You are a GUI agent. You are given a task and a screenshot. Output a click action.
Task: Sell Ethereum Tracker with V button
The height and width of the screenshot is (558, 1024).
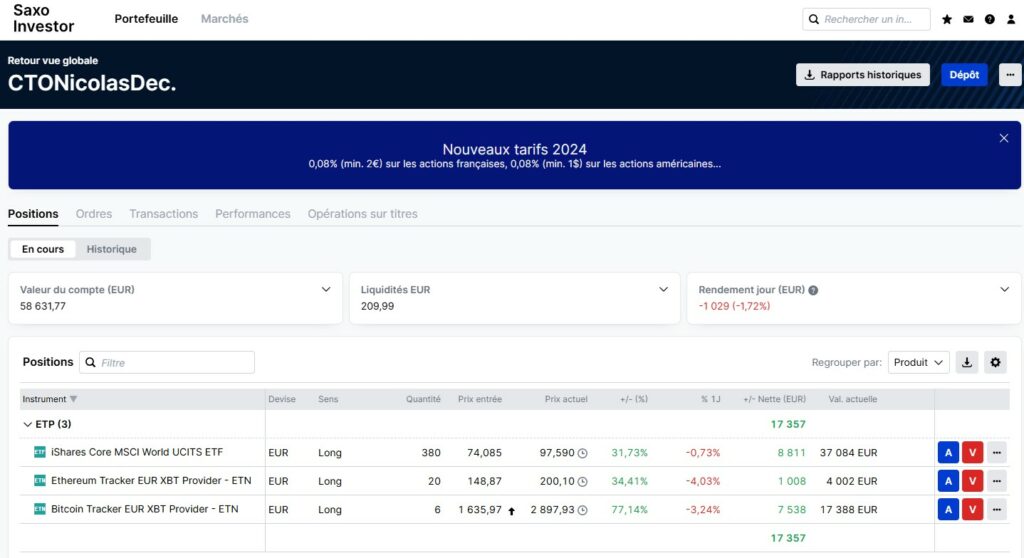pos(972,481)
